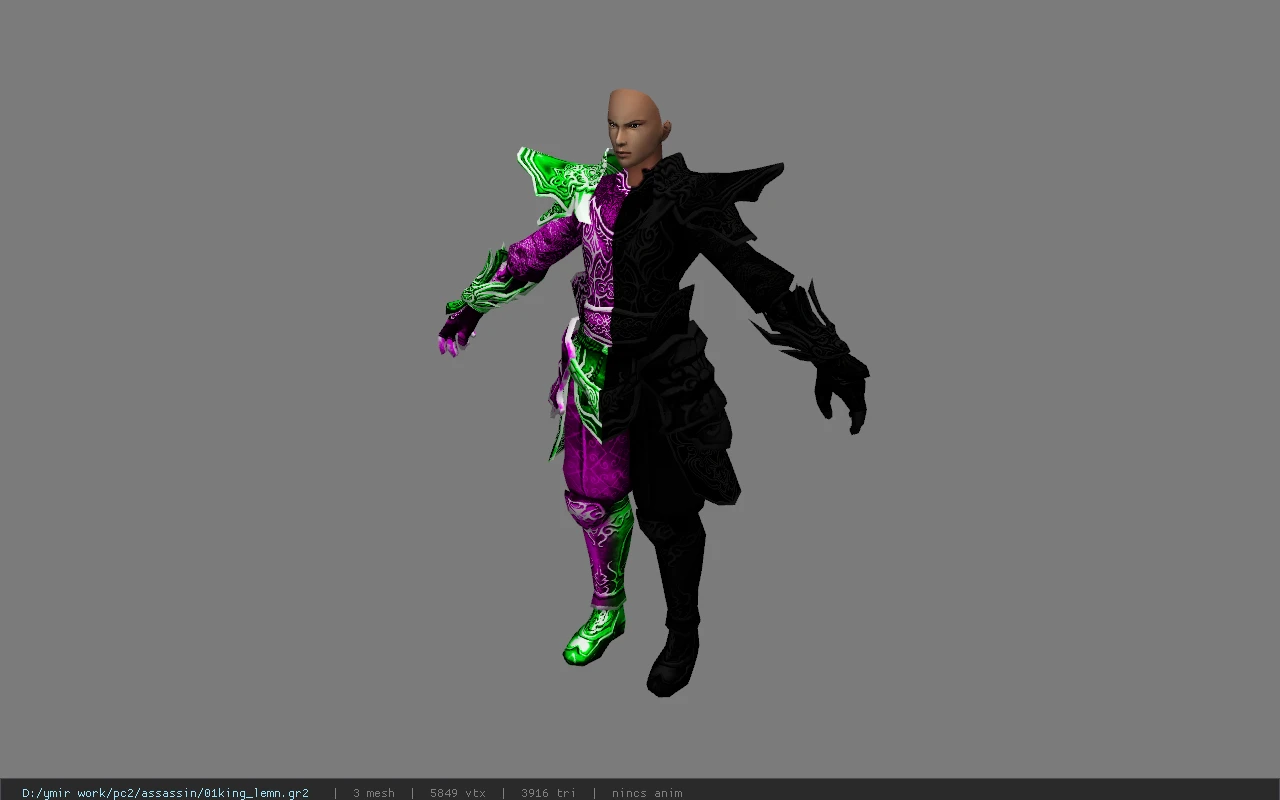Click the 3D character model's head
The height and width of the screenshot is (800, 1280).
(636, 127)
